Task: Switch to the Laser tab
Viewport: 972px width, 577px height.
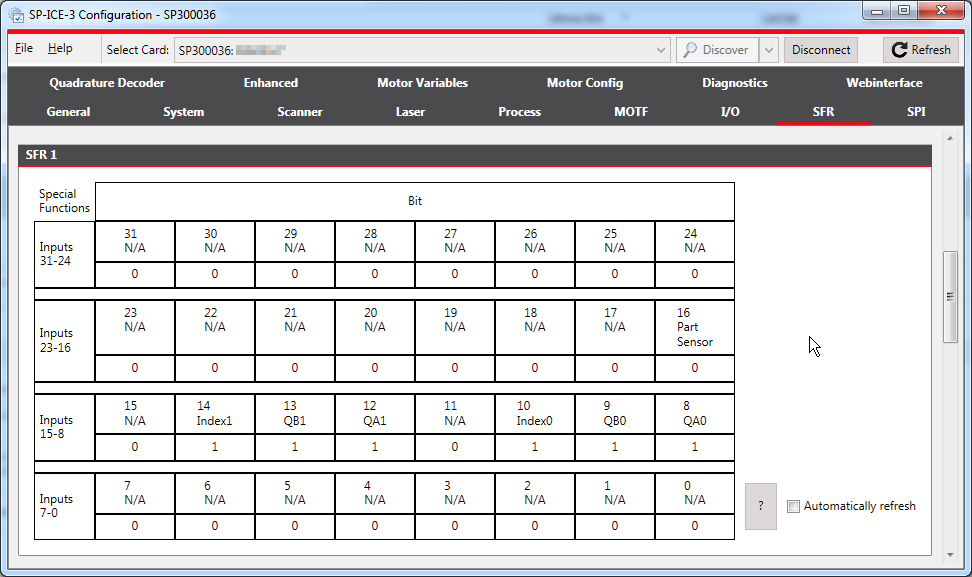Action: tap(410, 112)
